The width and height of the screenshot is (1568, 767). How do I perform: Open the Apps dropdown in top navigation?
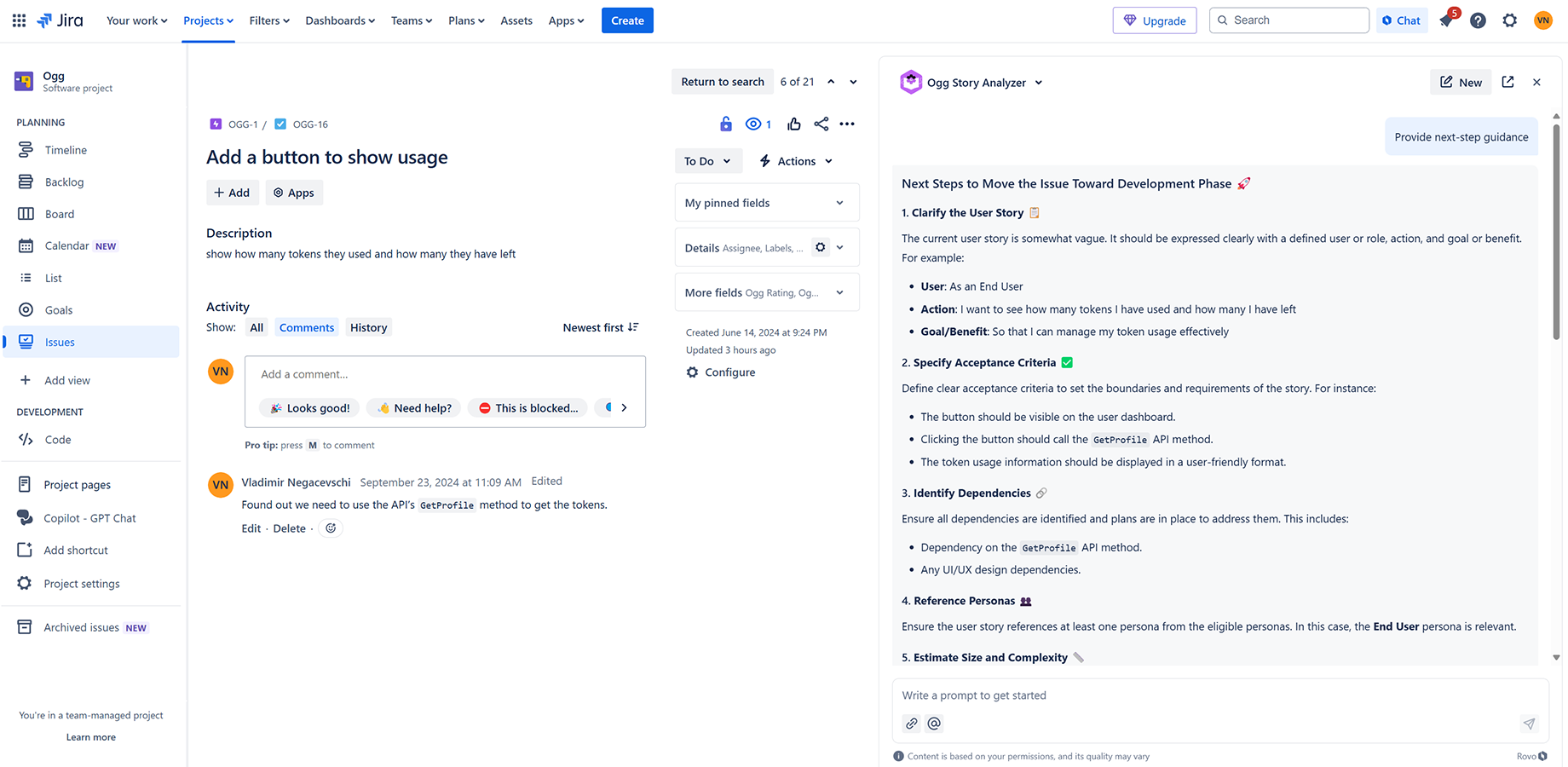[x=566, y=20]
